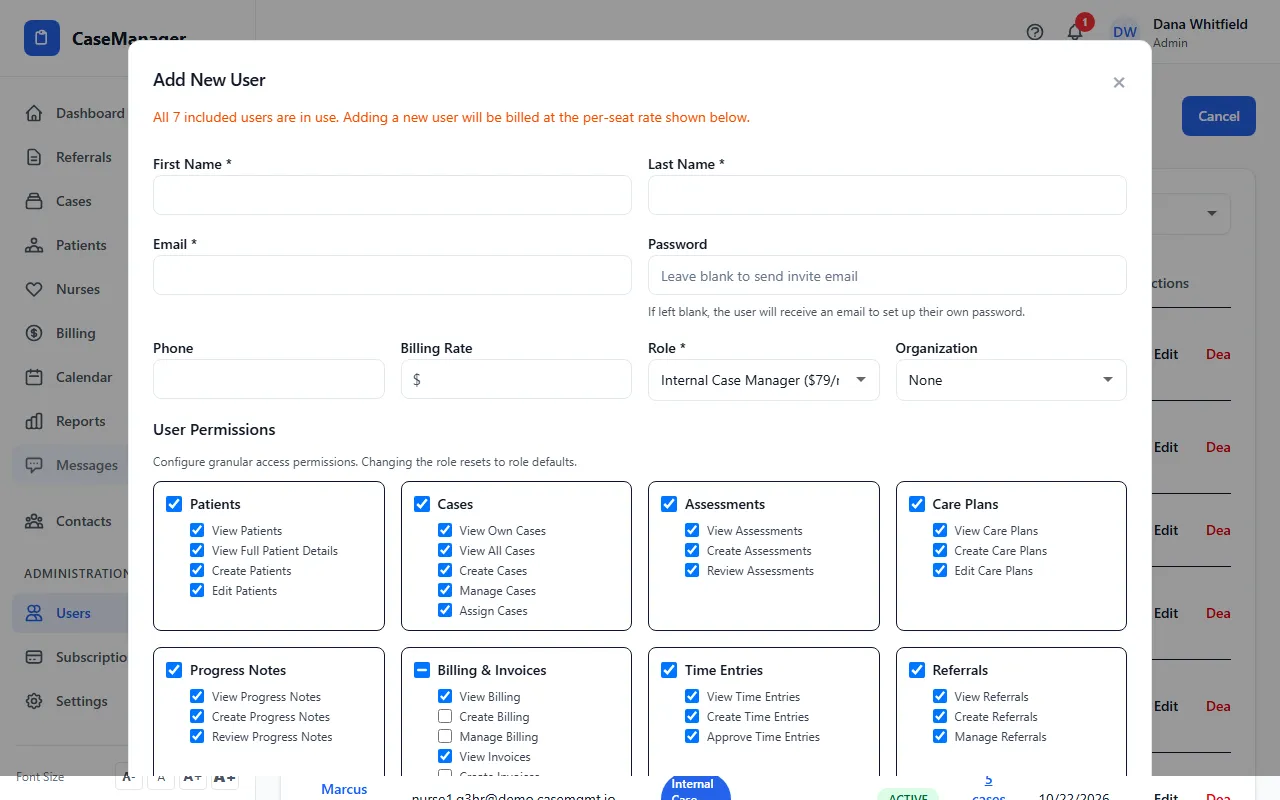
Task: Increase font size with A+ button
Action: (192, 777)
